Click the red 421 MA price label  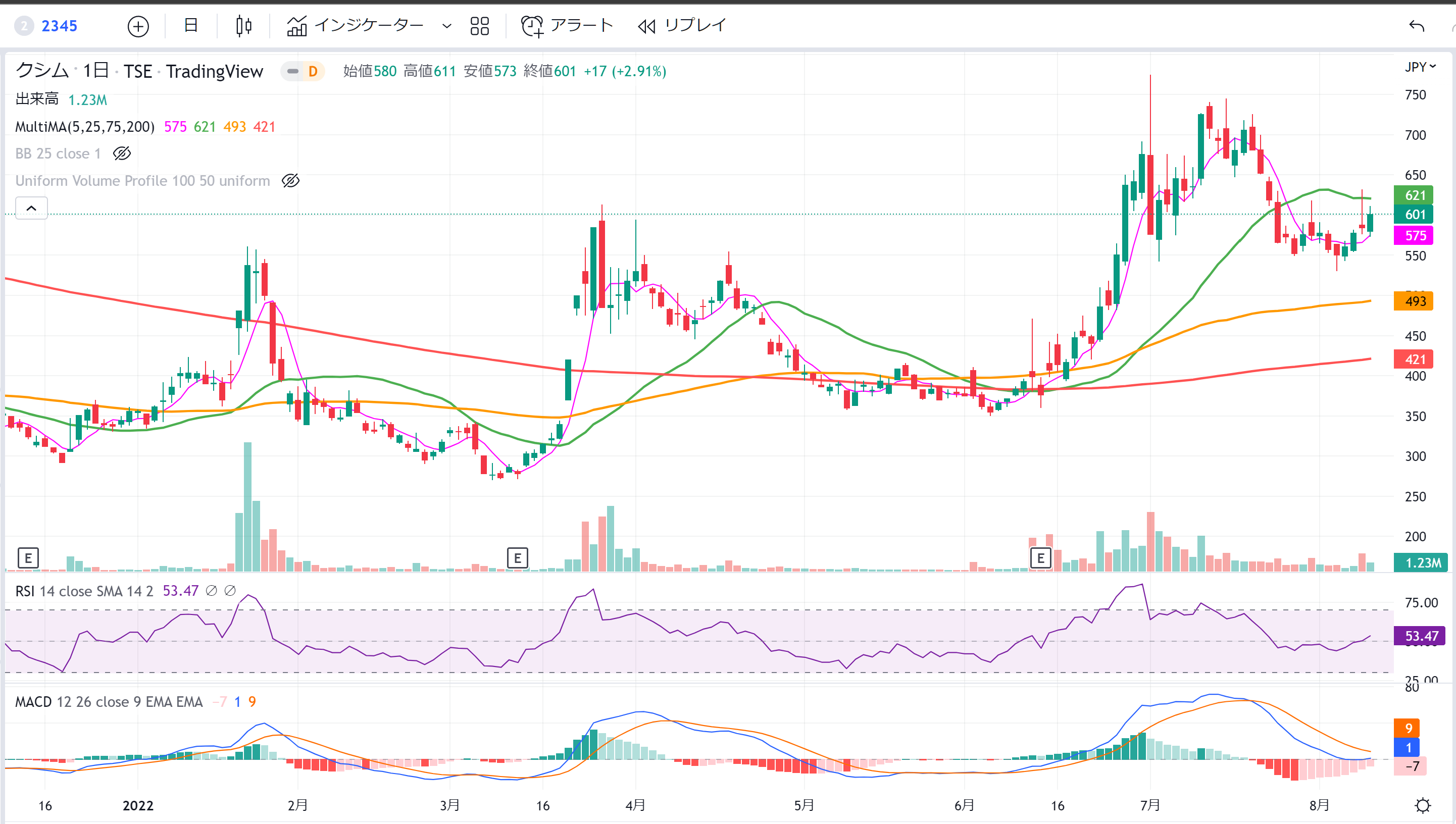1414,359
